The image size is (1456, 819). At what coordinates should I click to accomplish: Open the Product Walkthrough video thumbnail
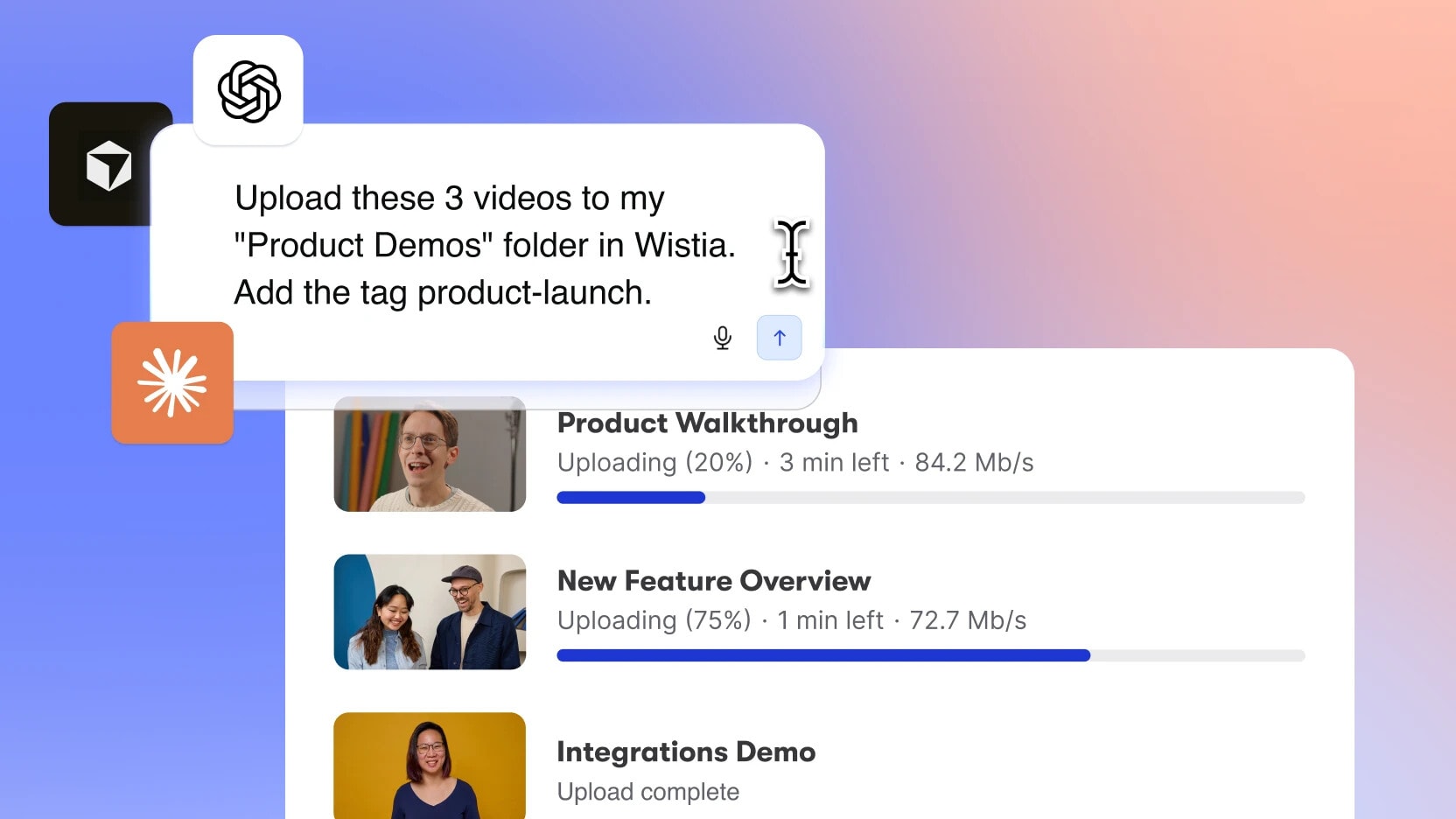tap(430, 454)
